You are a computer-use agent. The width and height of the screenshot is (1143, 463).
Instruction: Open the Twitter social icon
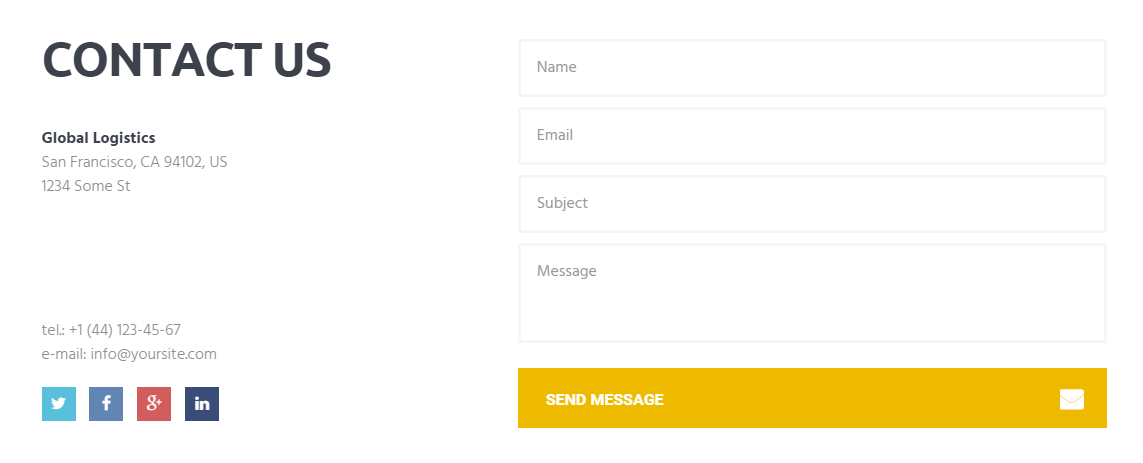pos(58,404)
